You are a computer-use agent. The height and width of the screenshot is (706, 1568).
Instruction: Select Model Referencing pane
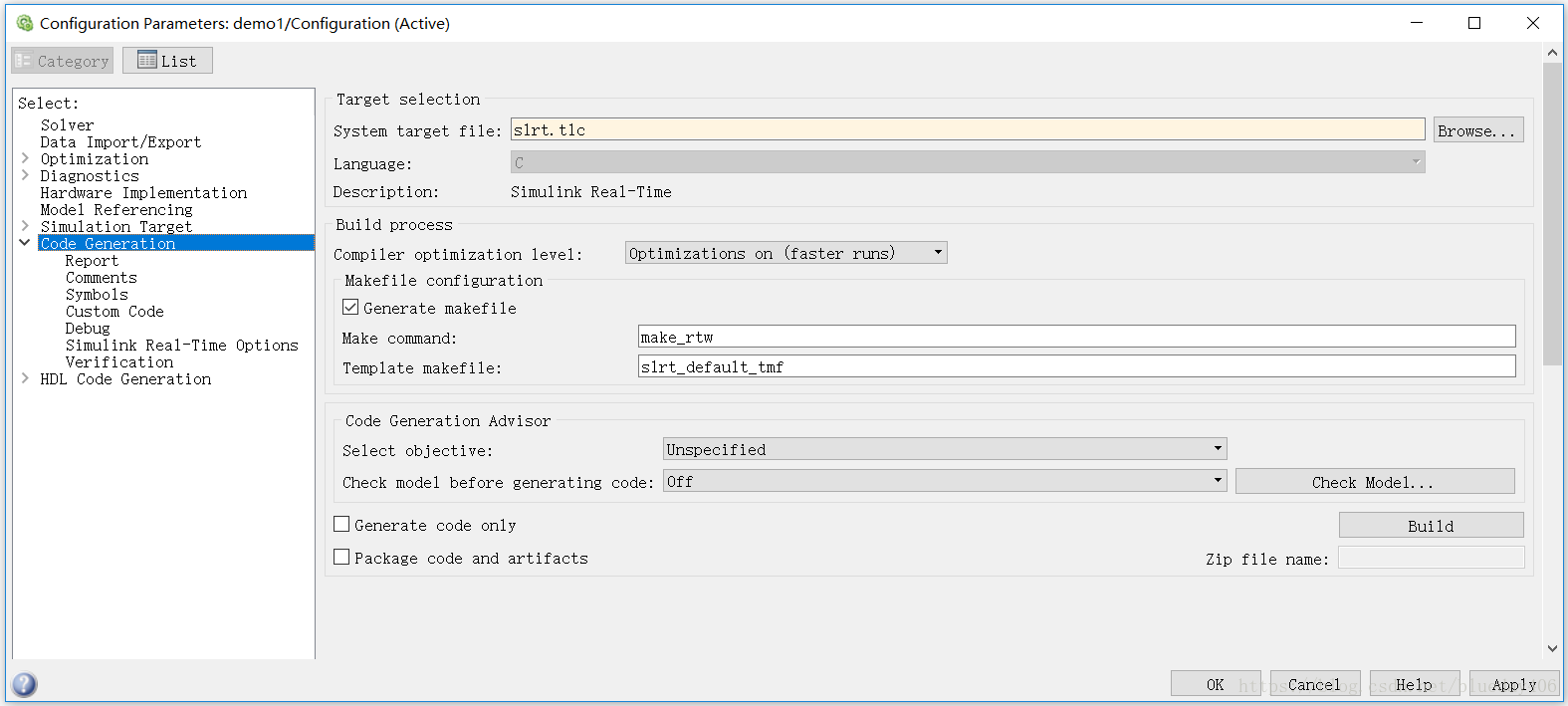pos(116,210)
